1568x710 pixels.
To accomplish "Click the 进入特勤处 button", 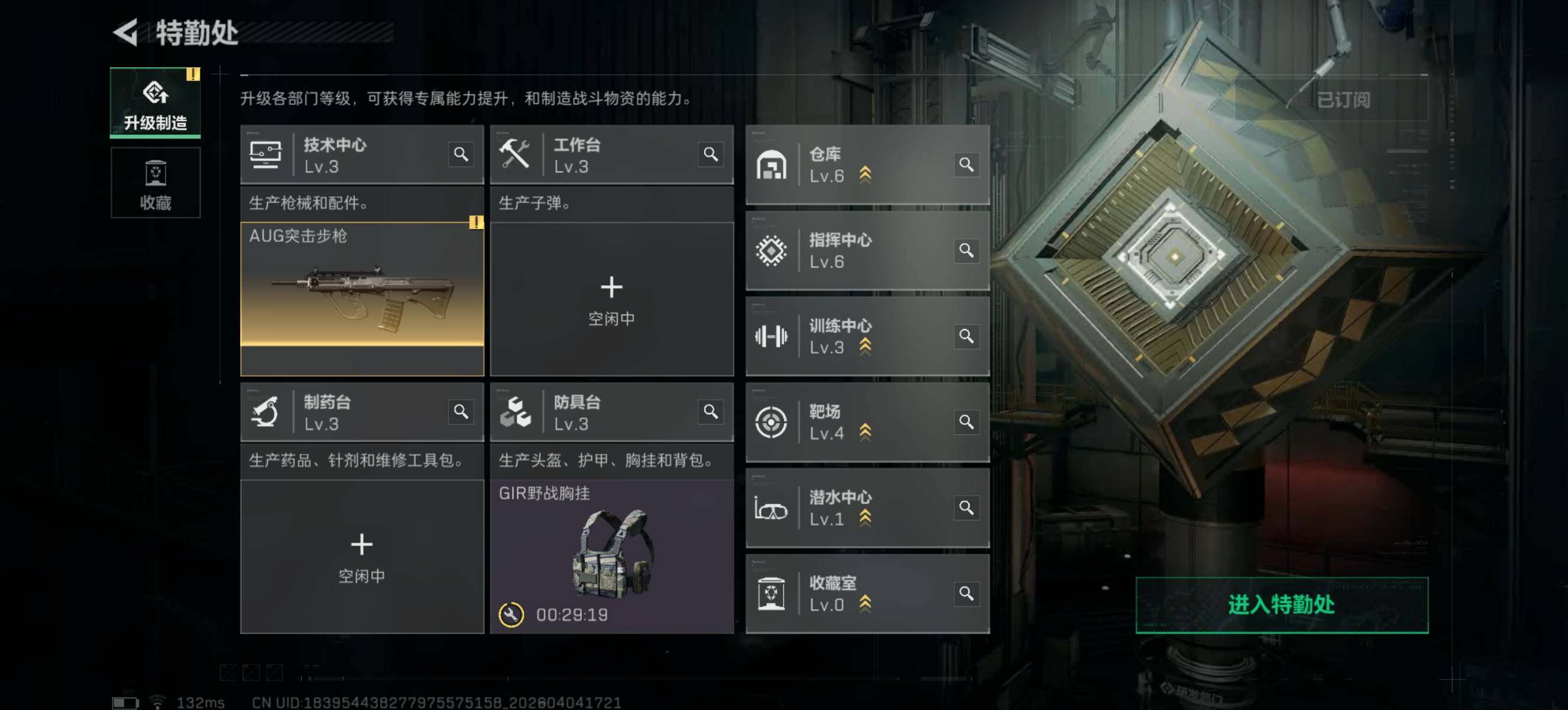I will tap(1282, 605).
